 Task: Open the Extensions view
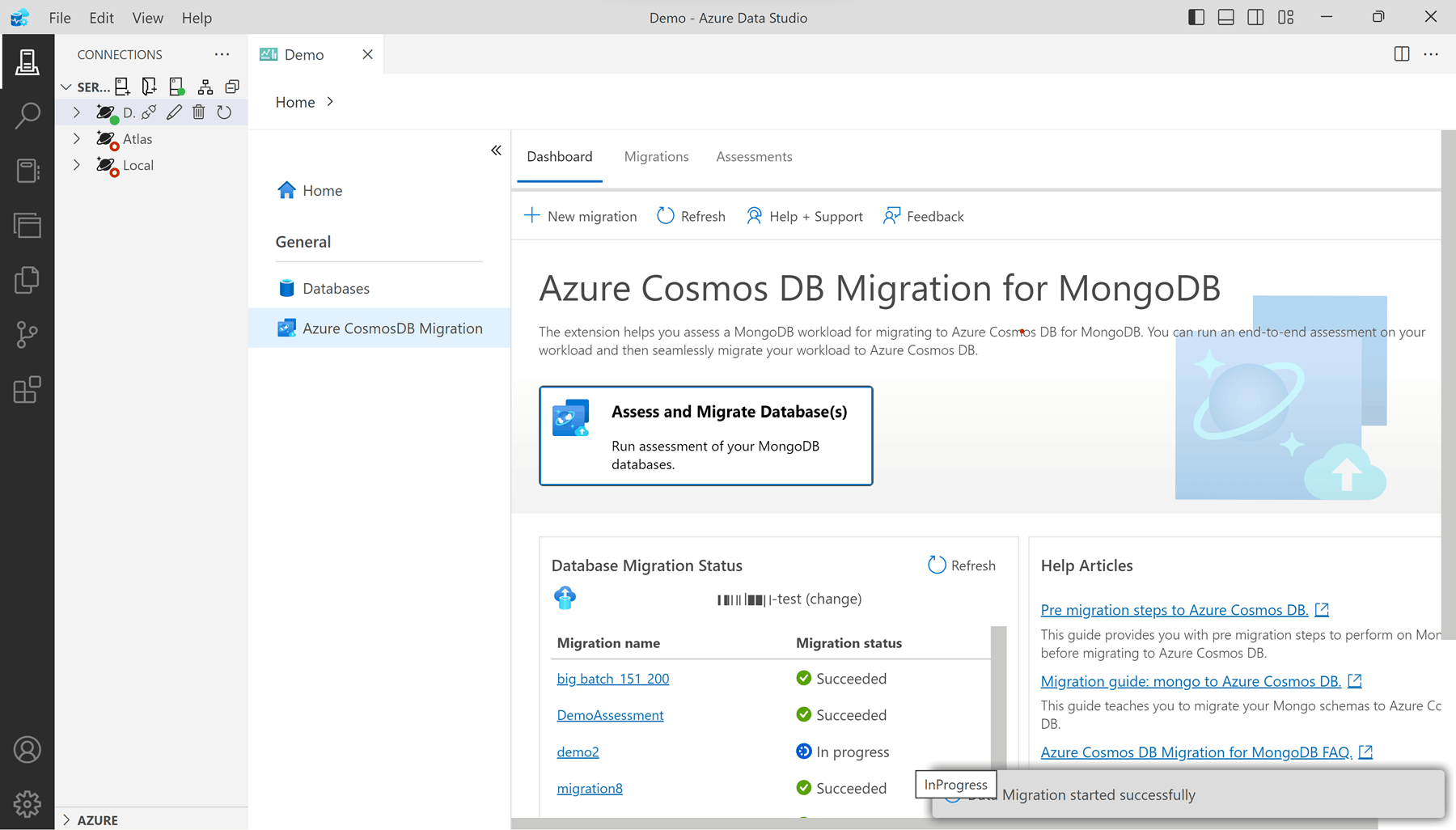[28, 389]
